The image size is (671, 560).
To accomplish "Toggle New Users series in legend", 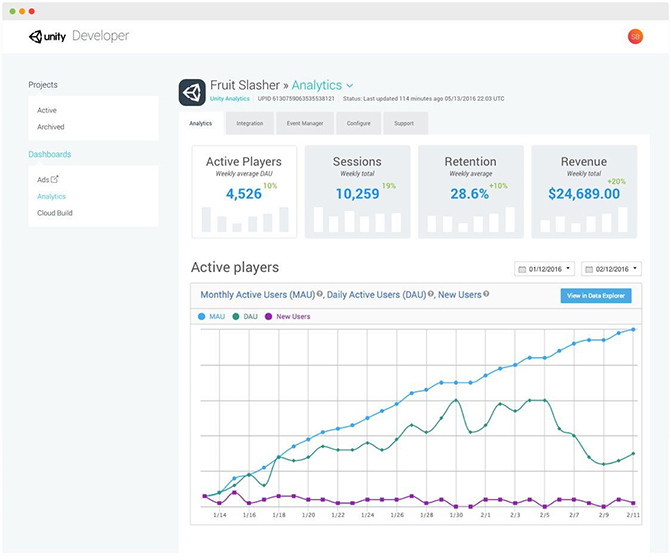I will click(x=288, y=317).
